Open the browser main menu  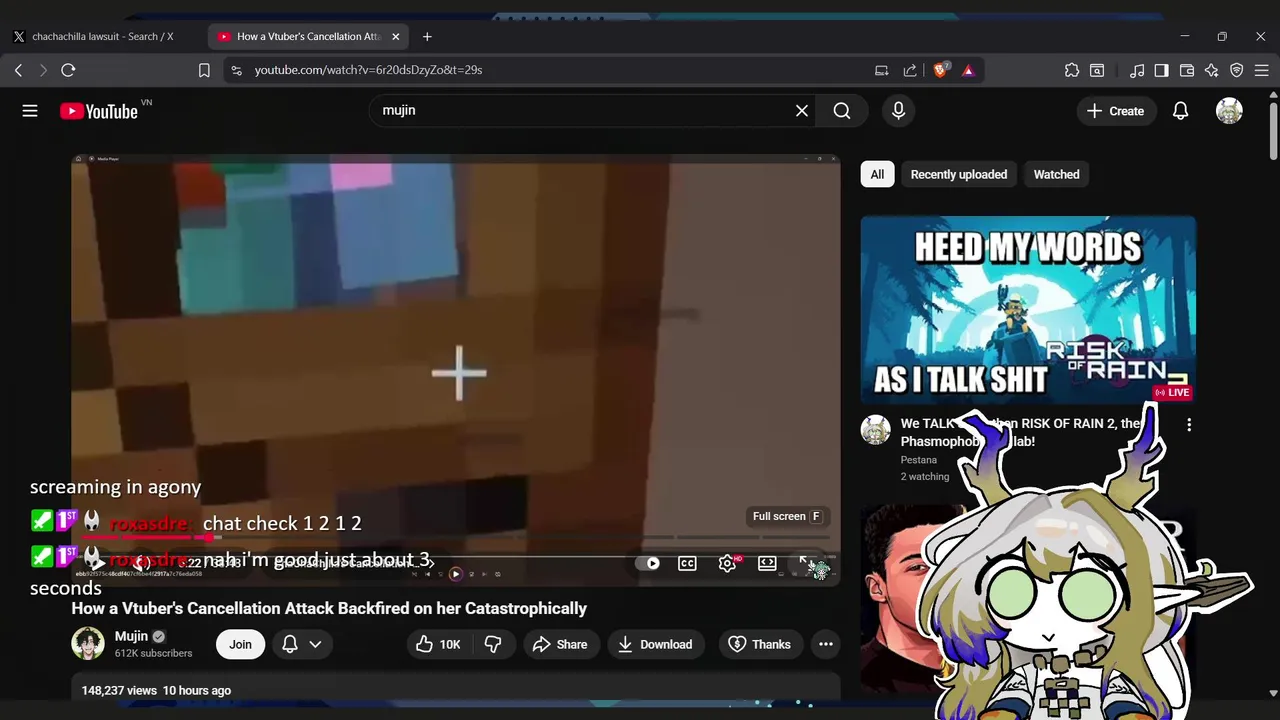pos(1262,70)
